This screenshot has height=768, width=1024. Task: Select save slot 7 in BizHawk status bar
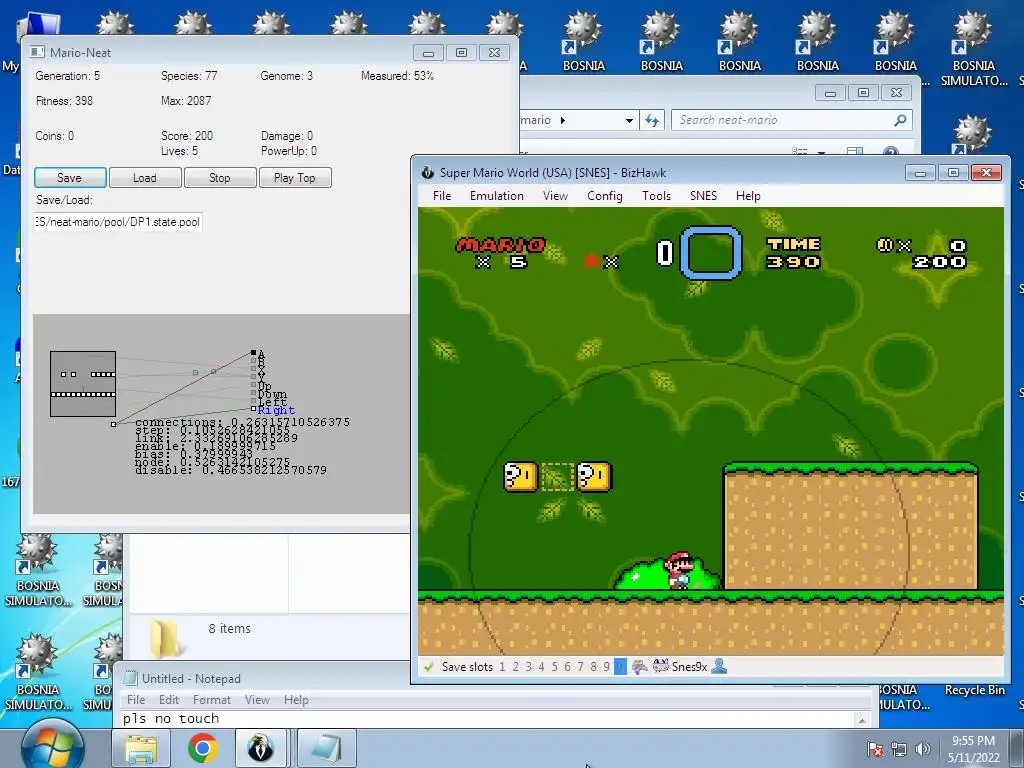pos(580,667)
